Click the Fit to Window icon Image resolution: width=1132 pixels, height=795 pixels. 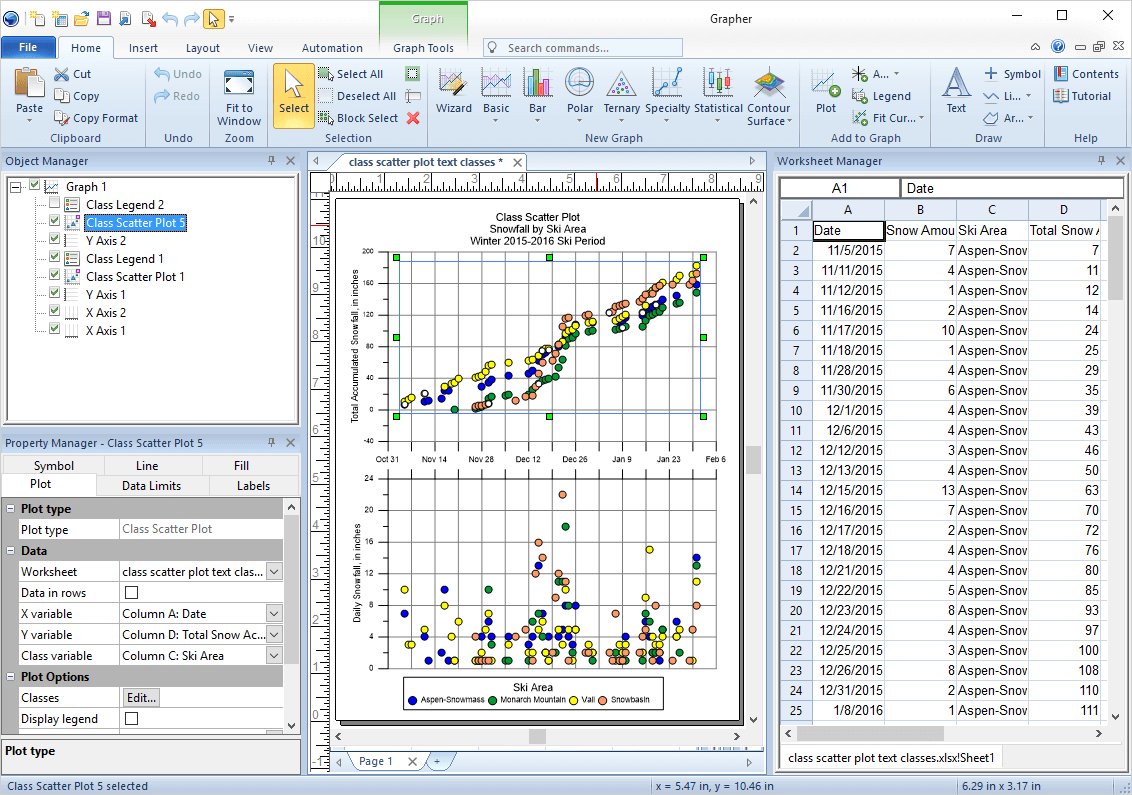pyautogui.click(x=238, y=97)
